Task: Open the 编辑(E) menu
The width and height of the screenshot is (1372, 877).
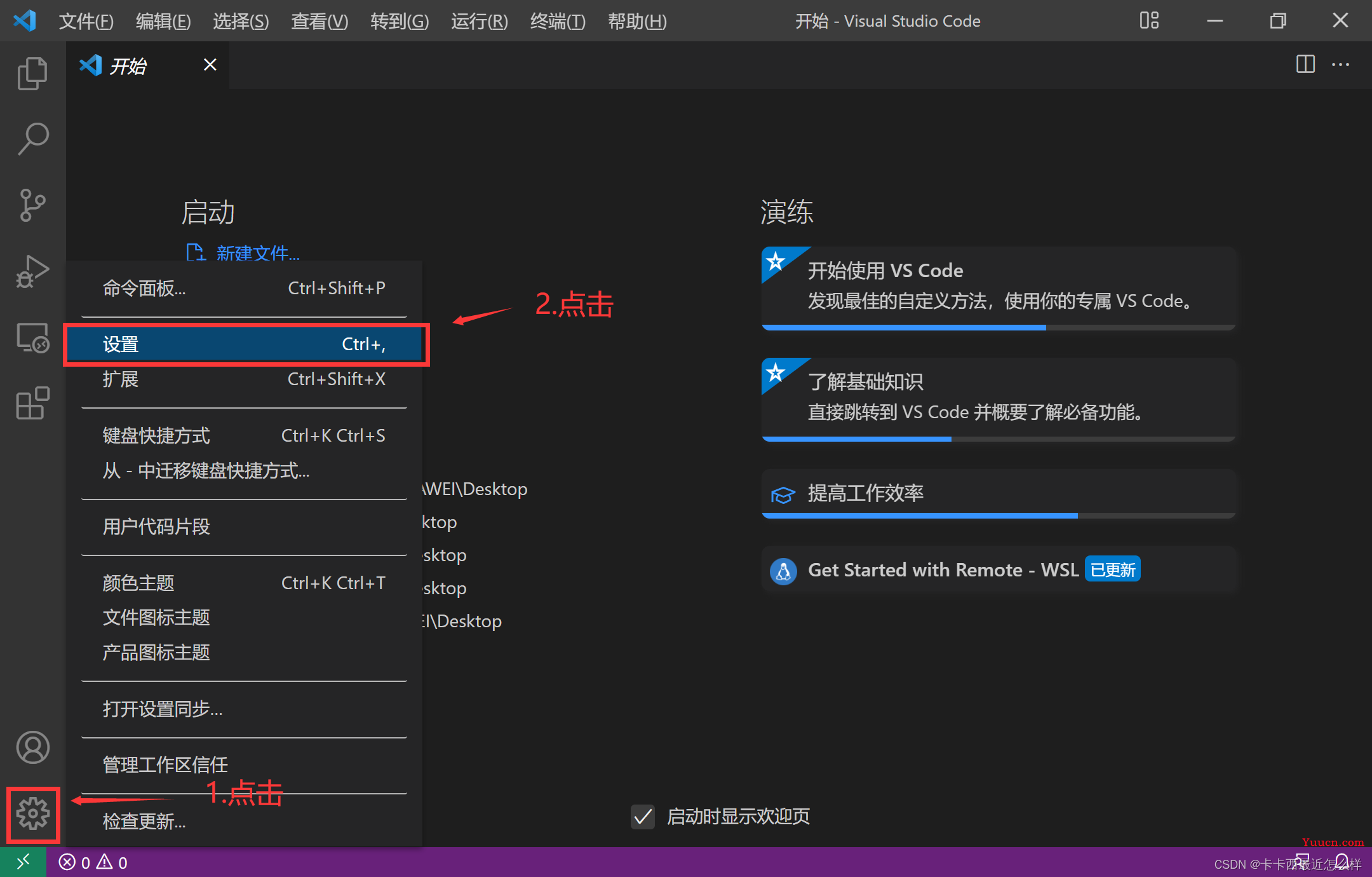Action: point(163,21)
